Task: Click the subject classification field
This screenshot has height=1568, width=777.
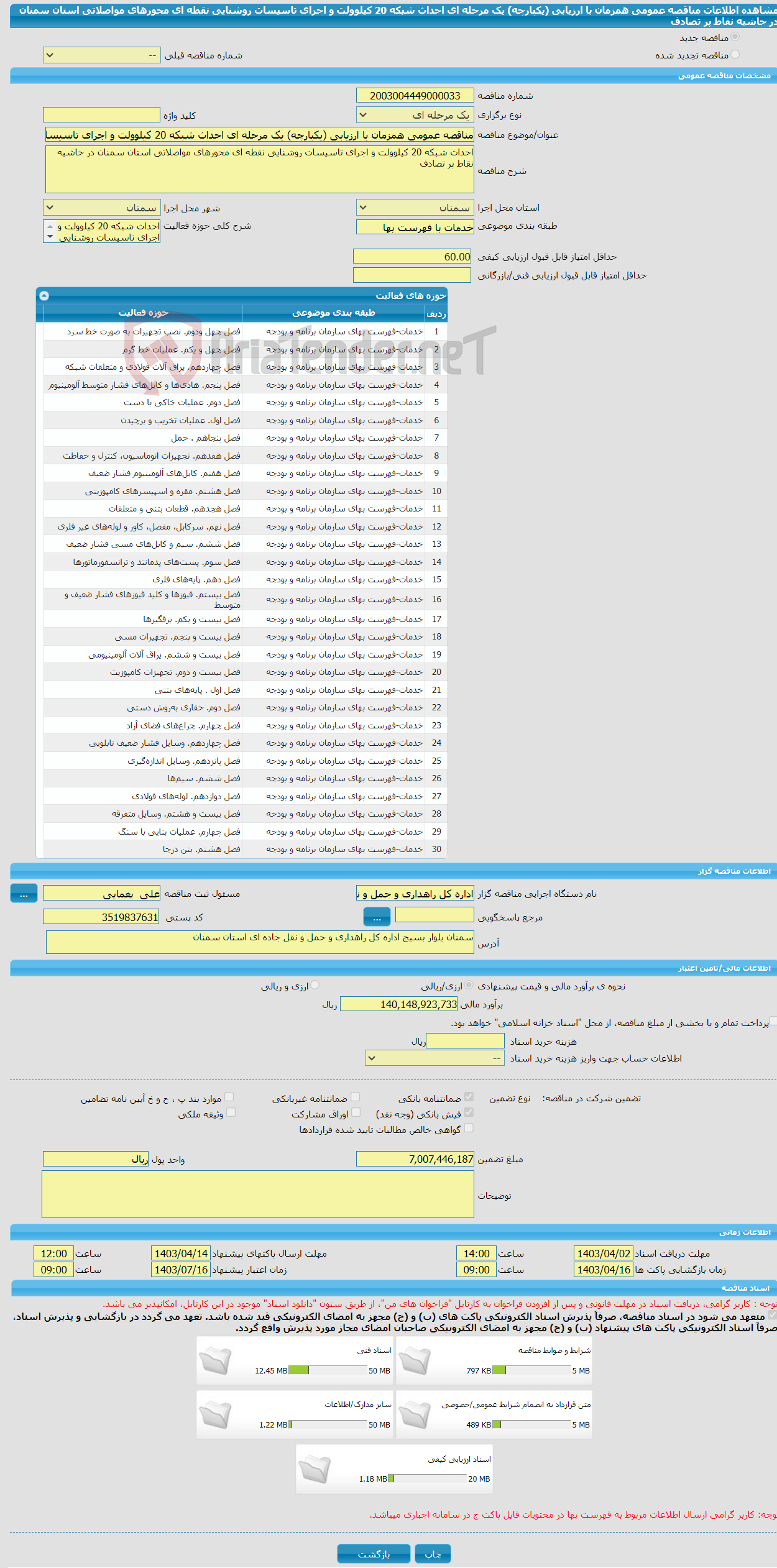Action: coord(415,227)
